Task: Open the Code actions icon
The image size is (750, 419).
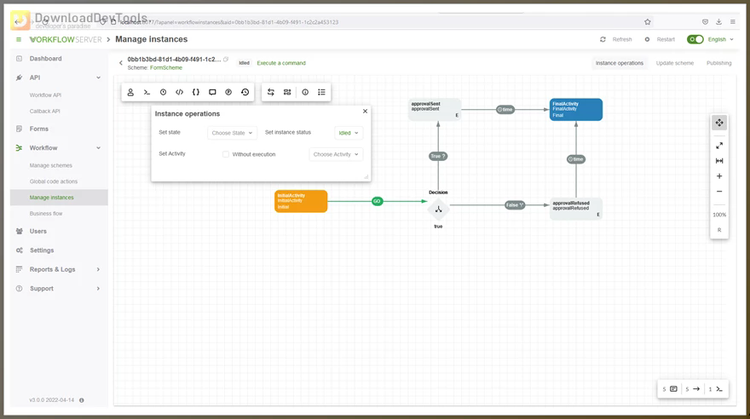Action: (x=179, y=92)
